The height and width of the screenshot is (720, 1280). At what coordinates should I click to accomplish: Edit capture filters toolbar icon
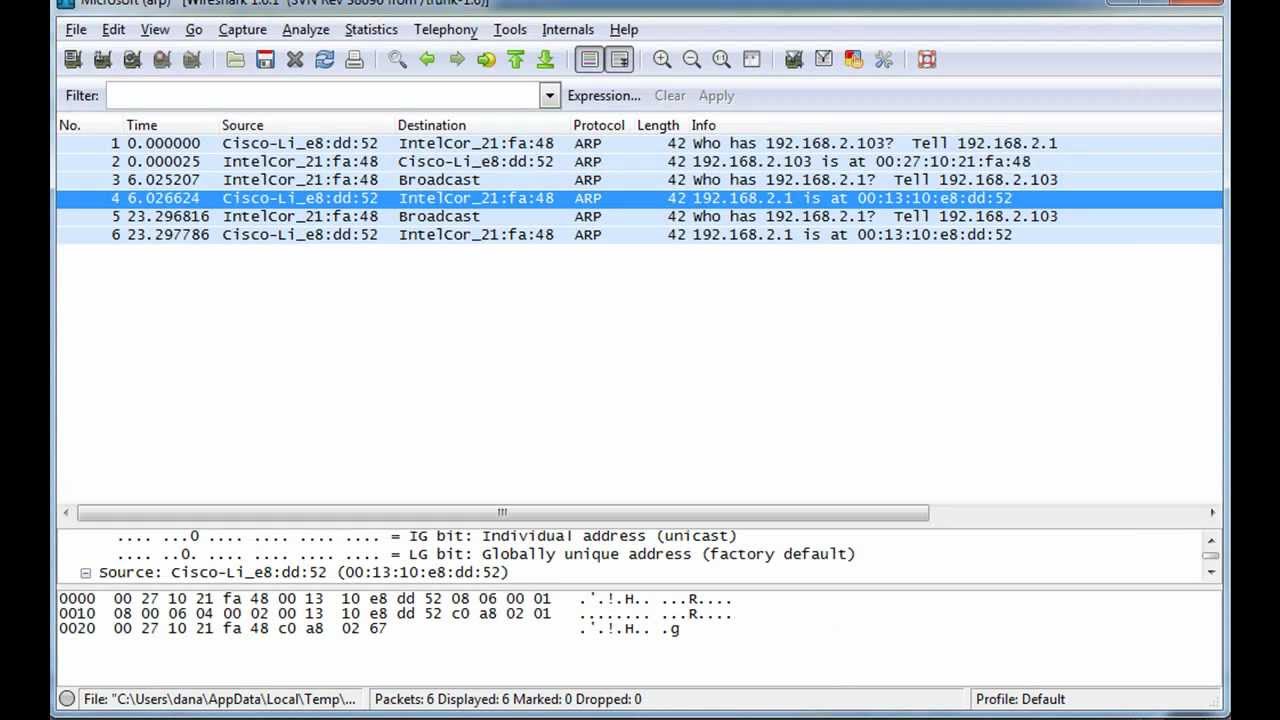(794, 60)
